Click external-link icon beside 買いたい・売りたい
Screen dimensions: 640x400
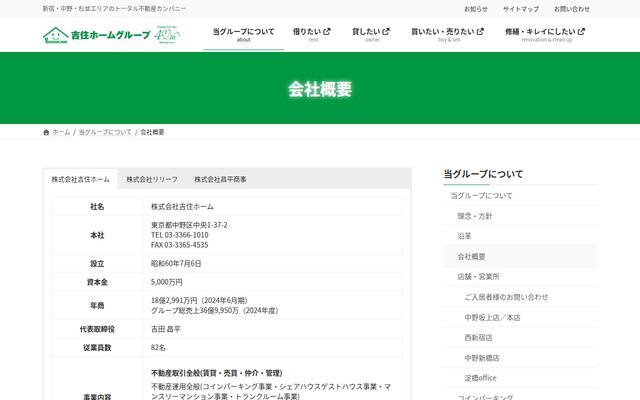pyautogui.click(x=480, y=31)
